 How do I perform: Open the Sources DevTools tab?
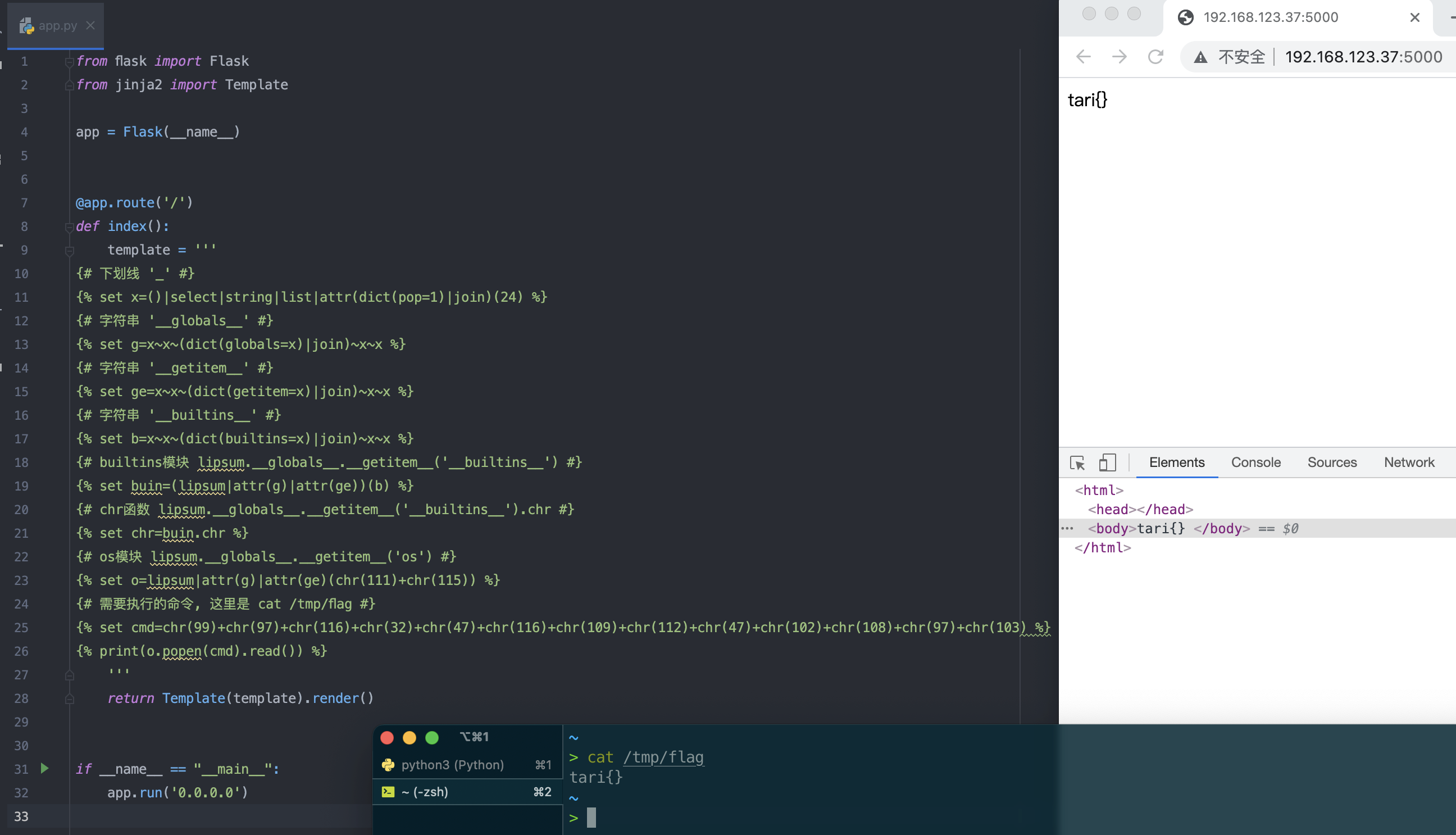click(x=1332, y=462)
